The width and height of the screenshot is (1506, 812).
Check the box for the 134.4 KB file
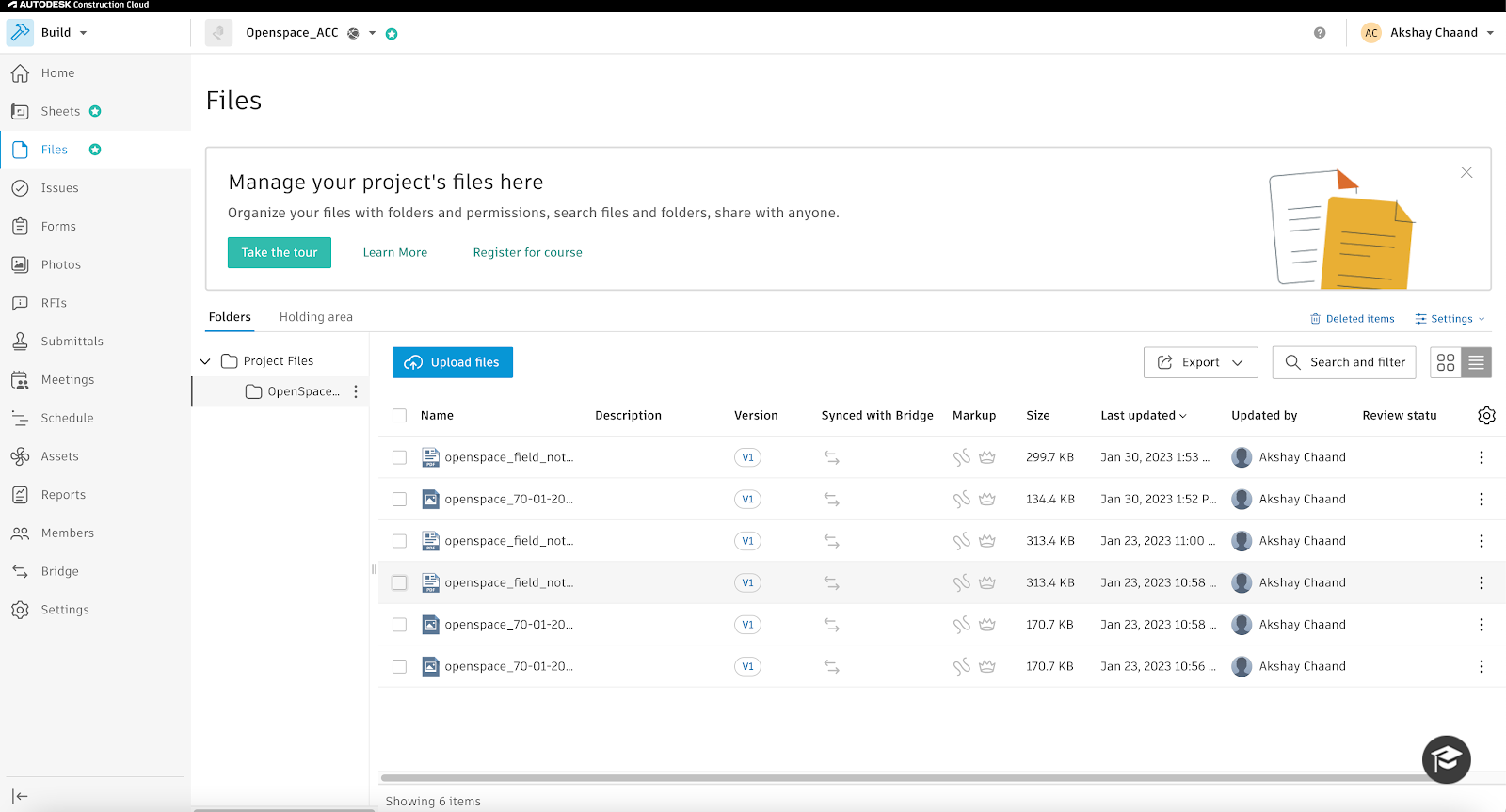click(400, 500)
